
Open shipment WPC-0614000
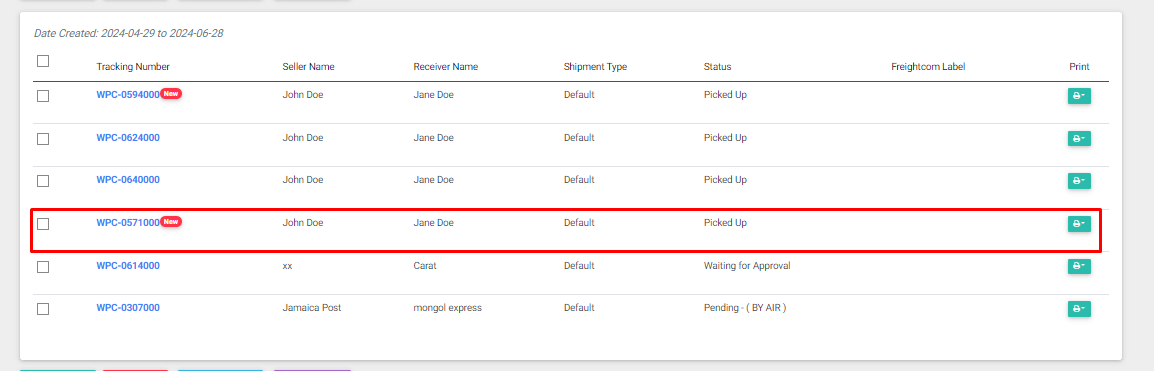(128, 265)
